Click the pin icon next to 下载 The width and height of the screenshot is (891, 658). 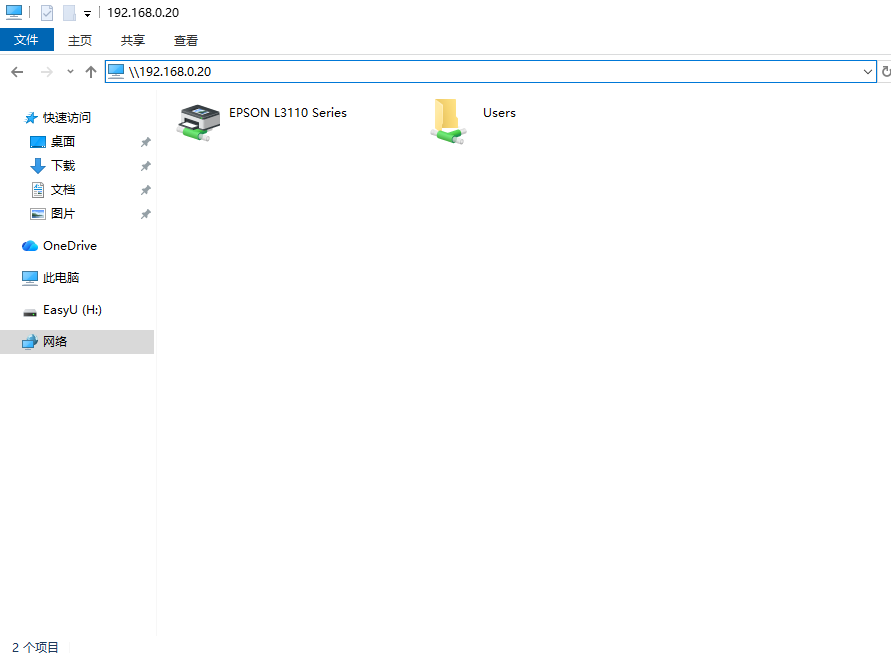(145, 166)
